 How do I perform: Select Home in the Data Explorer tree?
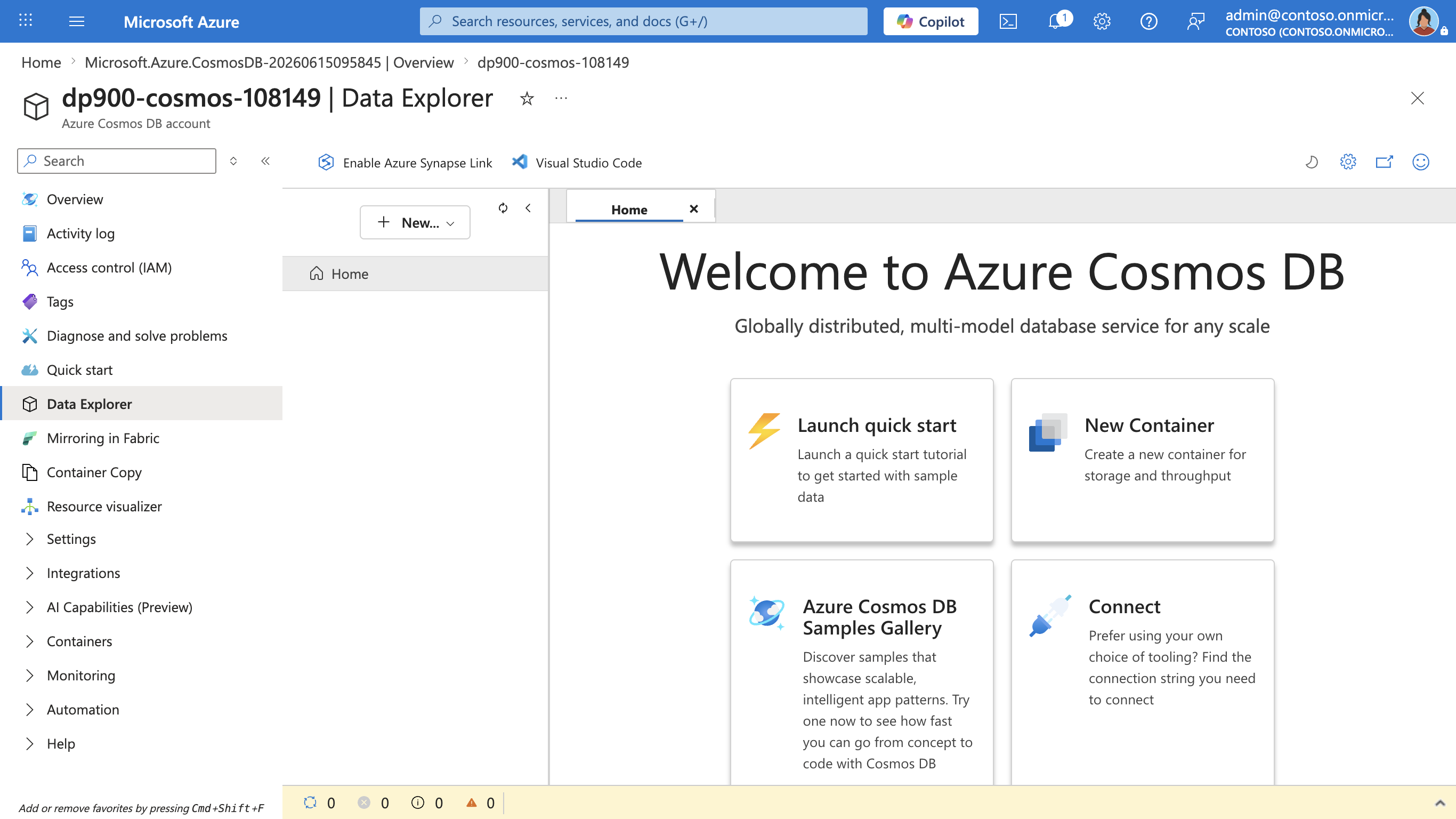(x=415, y=274)
